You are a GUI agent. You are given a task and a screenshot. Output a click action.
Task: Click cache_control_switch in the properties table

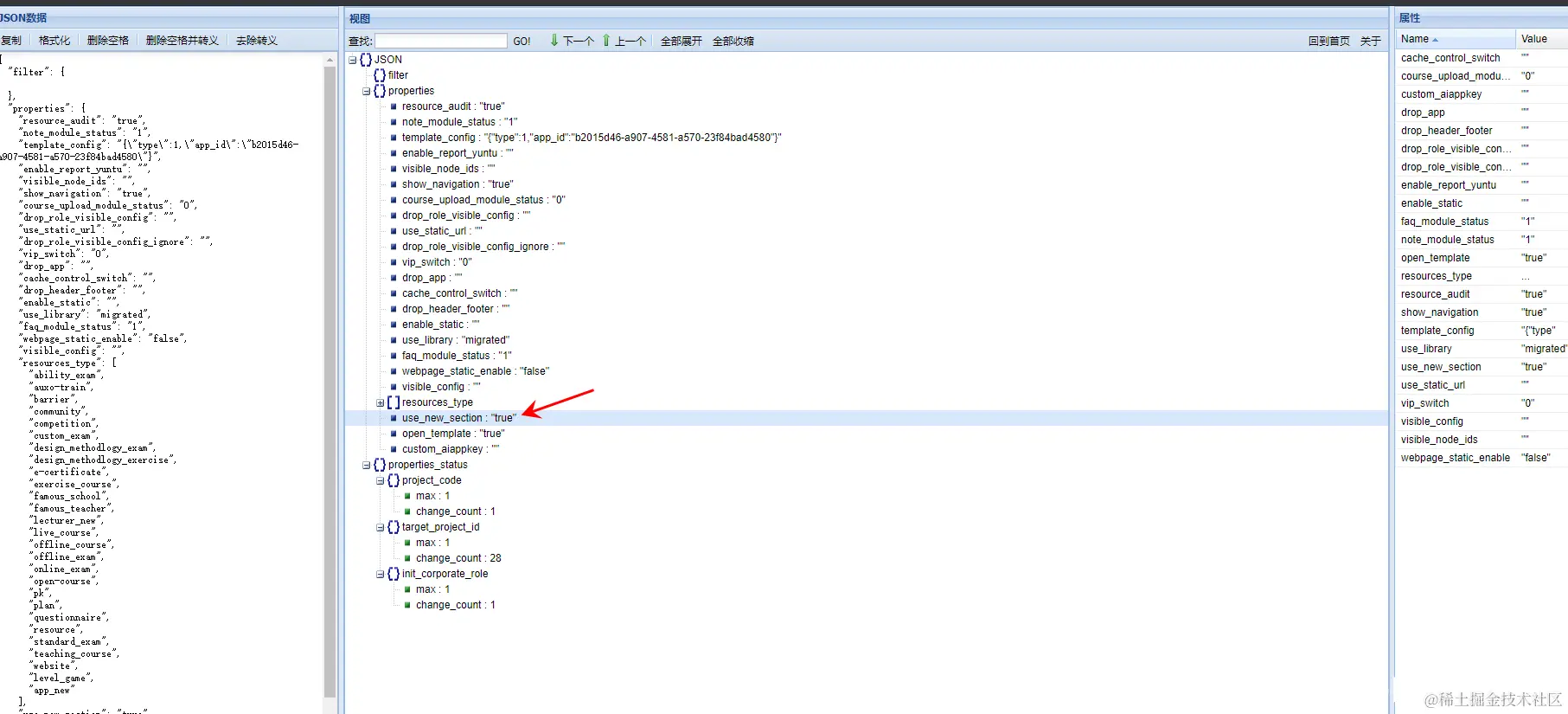tap(1450, 58)
